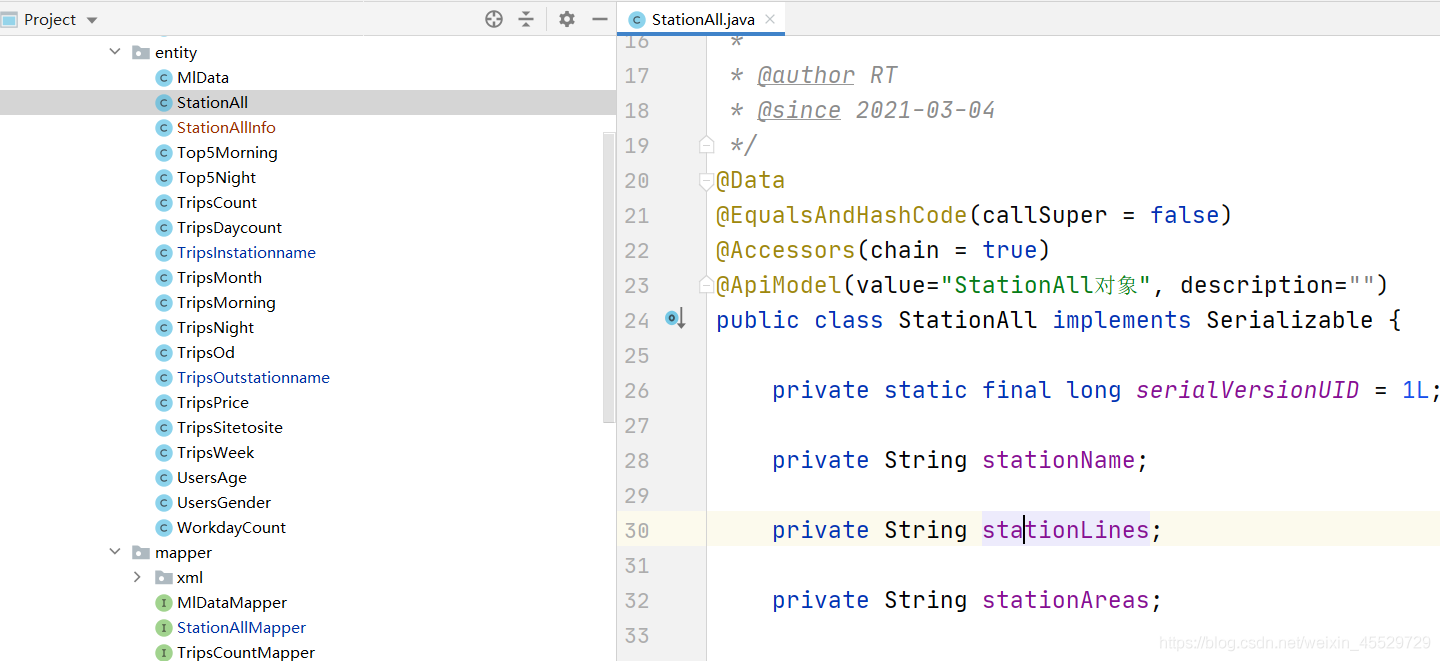Fold the annotations block at line 20
Screen dimensions: 1440x661
(x=707, y=180)
